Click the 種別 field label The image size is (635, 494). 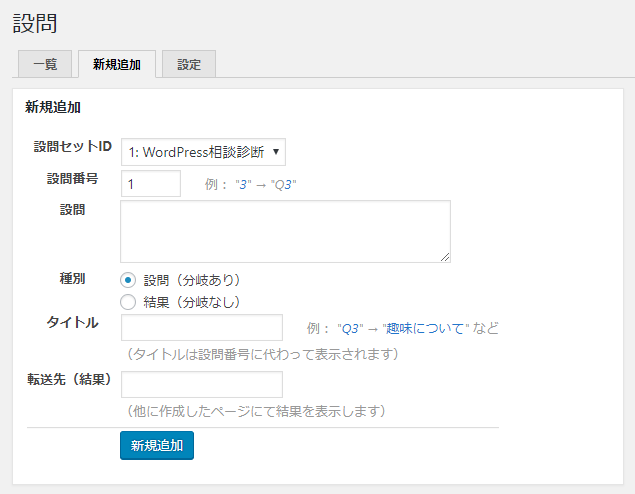(x=73, y=277)
